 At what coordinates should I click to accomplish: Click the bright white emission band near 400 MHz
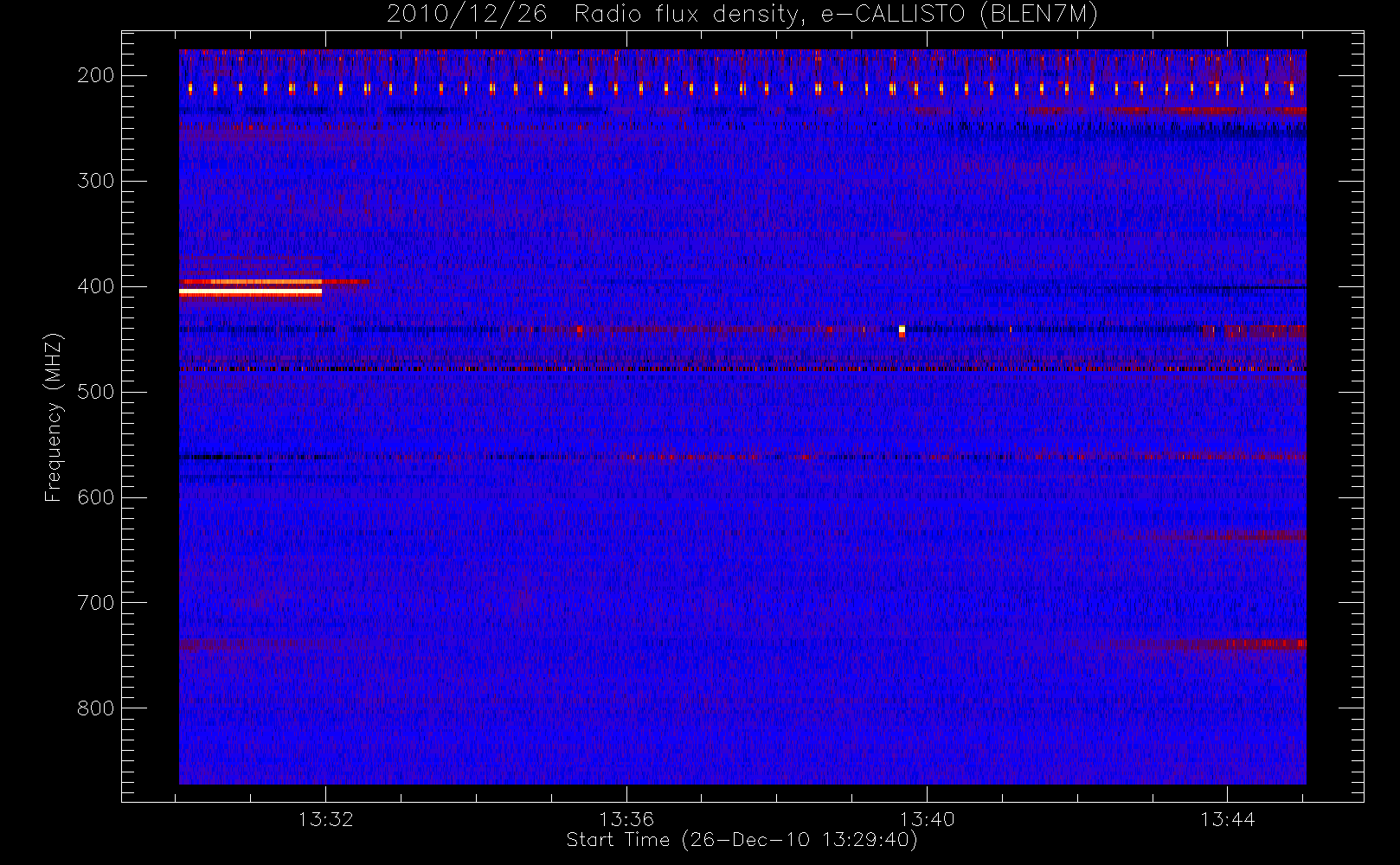pyautogui.click(x=251, y=292)
